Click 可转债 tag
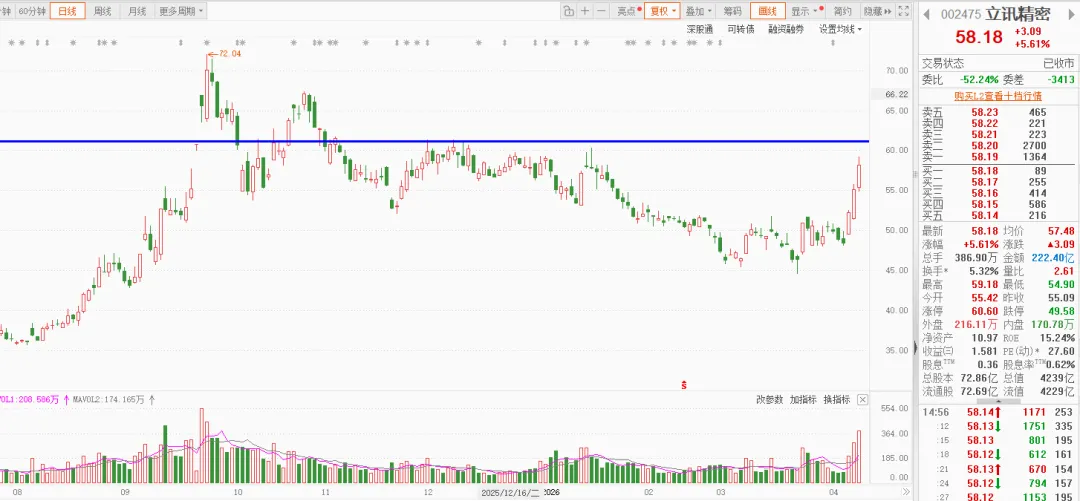The image size is (1080, 501). (x=740, y=29)
